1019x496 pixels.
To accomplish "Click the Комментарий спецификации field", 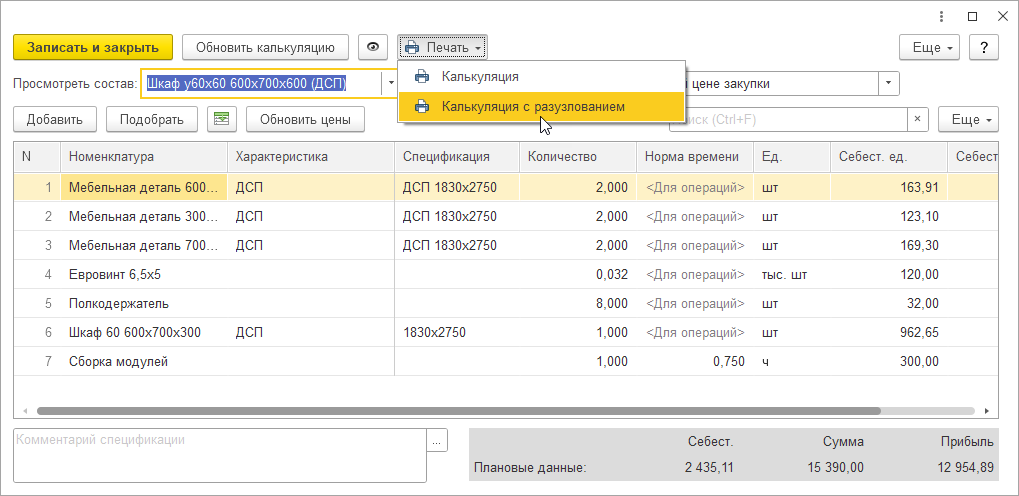I will (220, 455).
